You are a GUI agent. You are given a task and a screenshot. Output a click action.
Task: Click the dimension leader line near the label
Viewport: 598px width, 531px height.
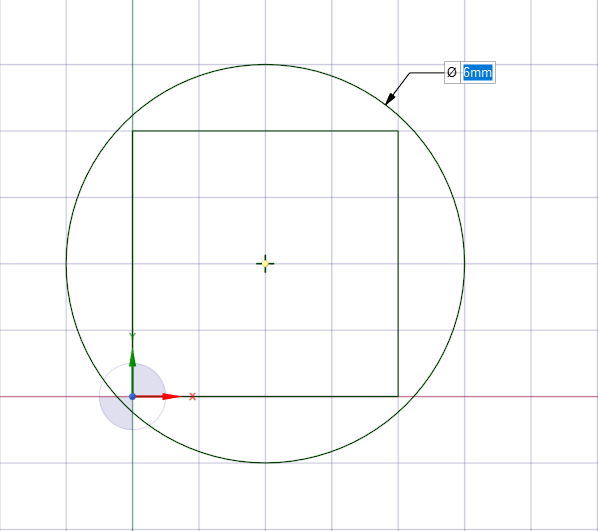(427, 72)
